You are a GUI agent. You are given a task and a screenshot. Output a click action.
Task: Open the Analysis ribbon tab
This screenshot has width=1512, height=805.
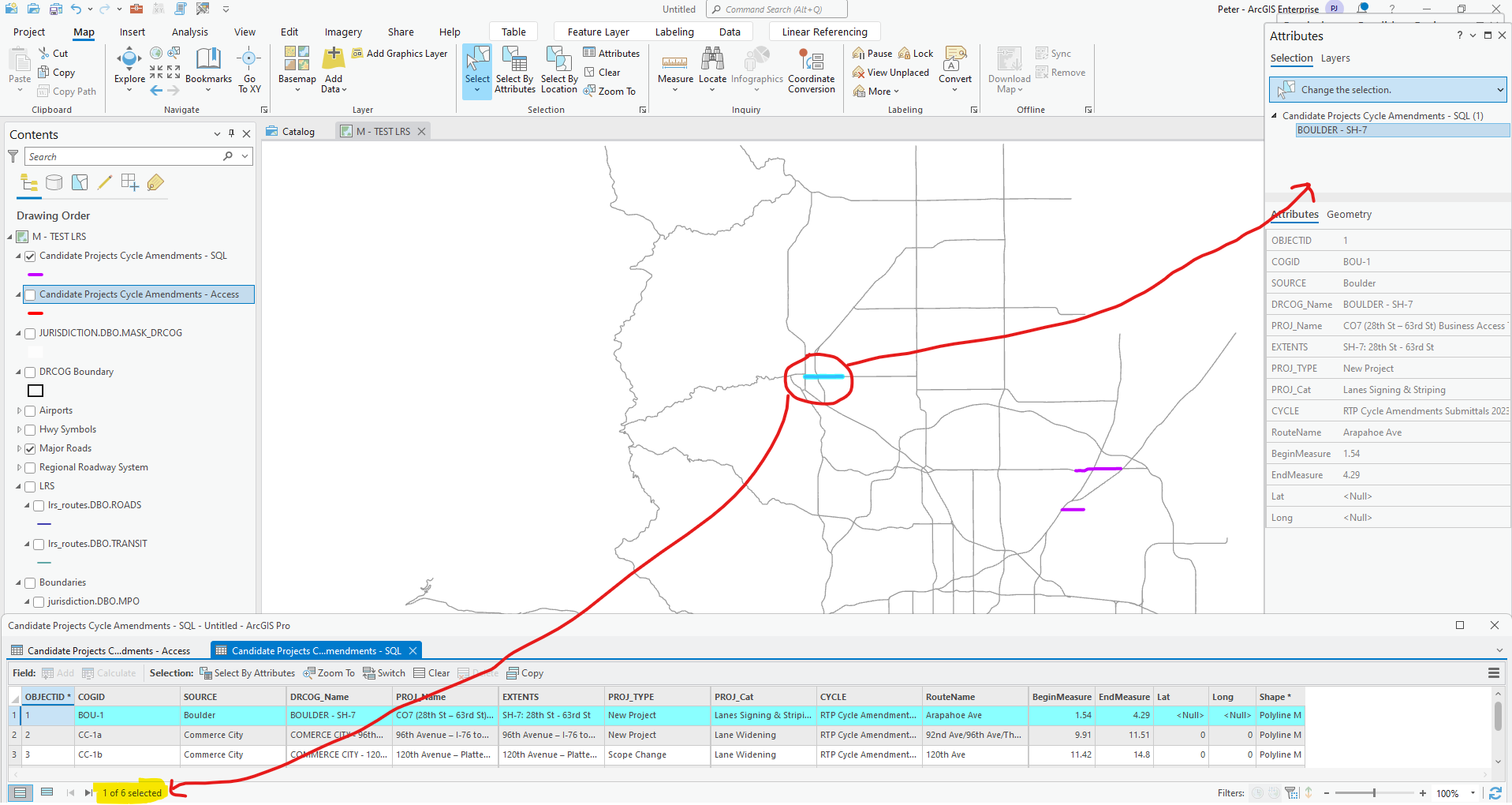(190, 32)
